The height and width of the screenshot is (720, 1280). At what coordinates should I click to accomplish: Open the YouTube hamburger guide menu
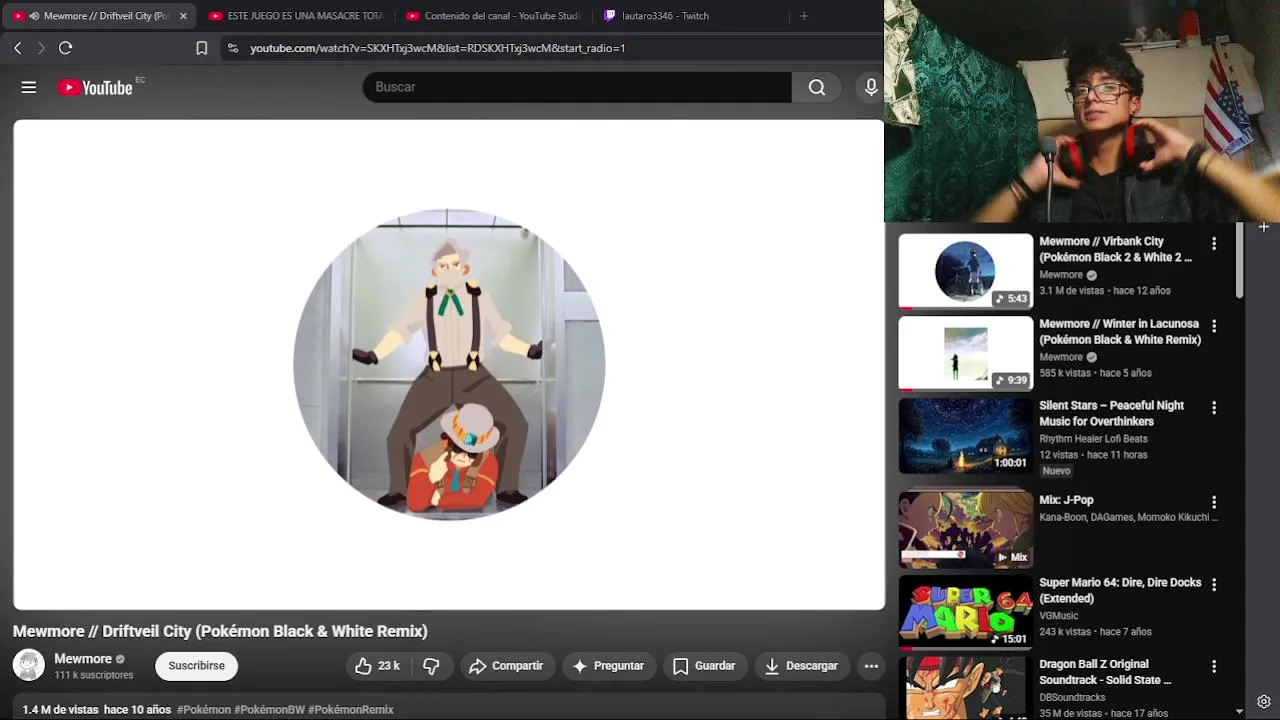point(29,87)
